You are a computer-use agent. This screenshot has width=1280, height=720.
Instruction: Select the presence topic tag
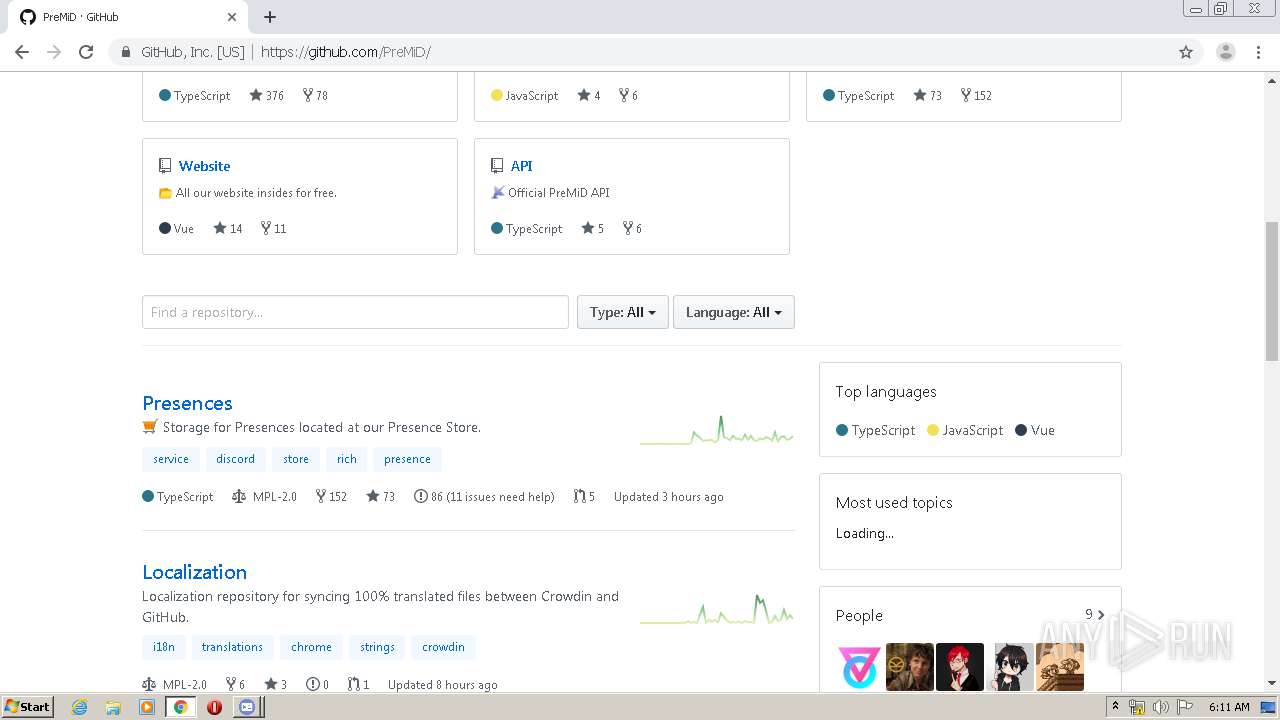[407, 459]
